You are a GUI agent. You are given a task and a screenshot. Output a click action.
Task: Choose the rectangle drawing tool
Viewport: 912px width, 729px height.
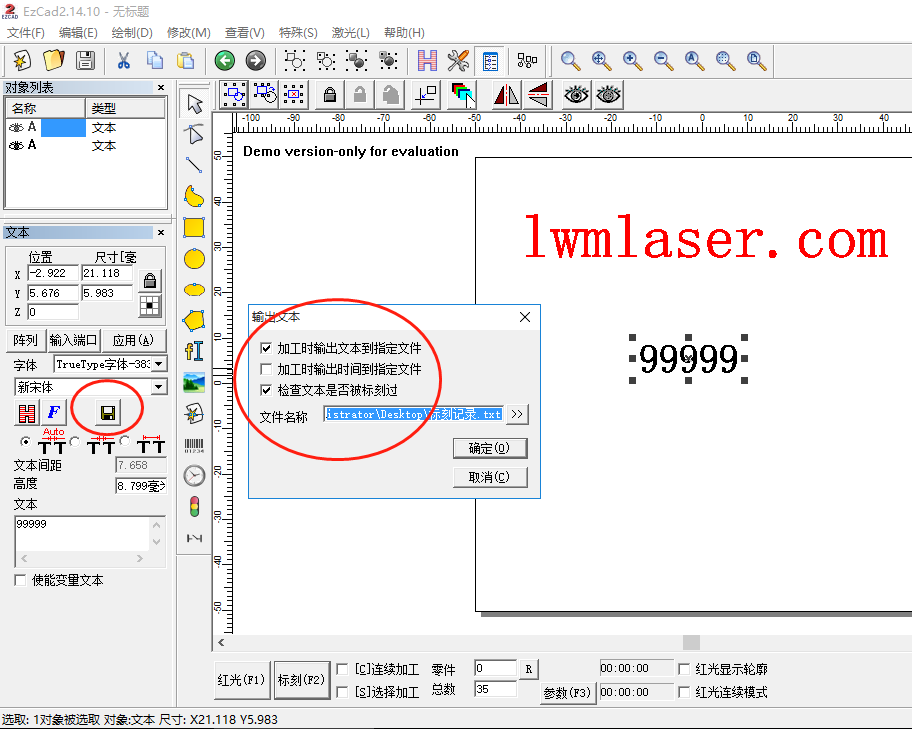[x=194, y=227]
